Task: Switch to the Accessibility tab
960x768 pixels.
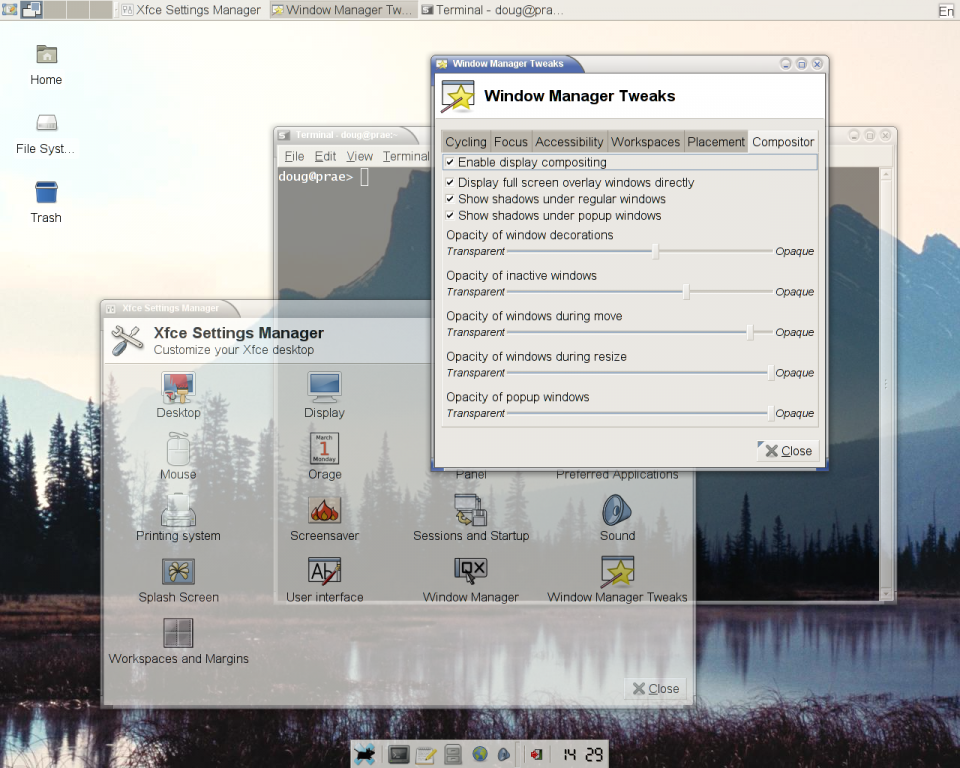Action: 569,141
